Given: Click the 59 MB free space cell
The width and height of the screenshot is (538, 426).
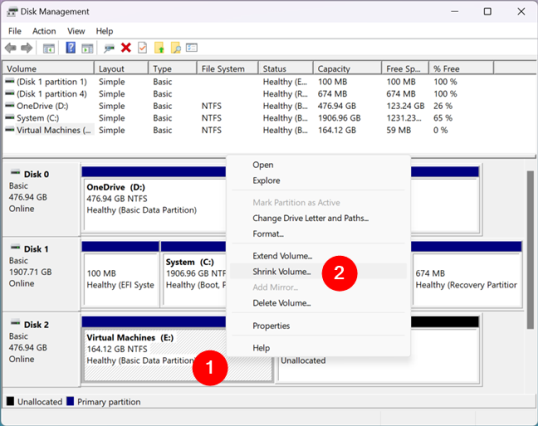Looking at the screenshot, I should [x=398, y=130].
